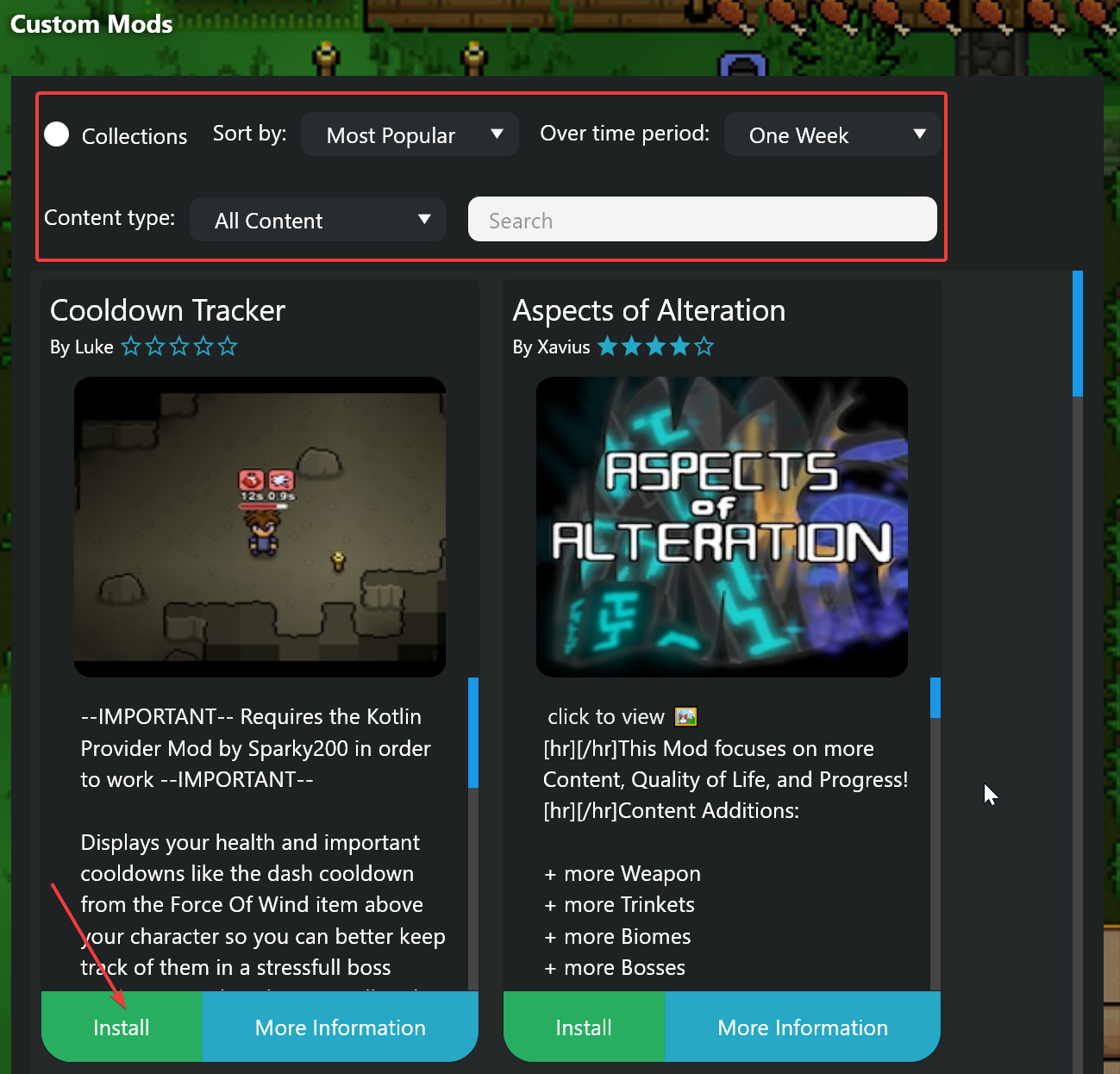Toggle the Collections radio button
This screenshot has height=1074, width=1120.
tap(57, 134)
